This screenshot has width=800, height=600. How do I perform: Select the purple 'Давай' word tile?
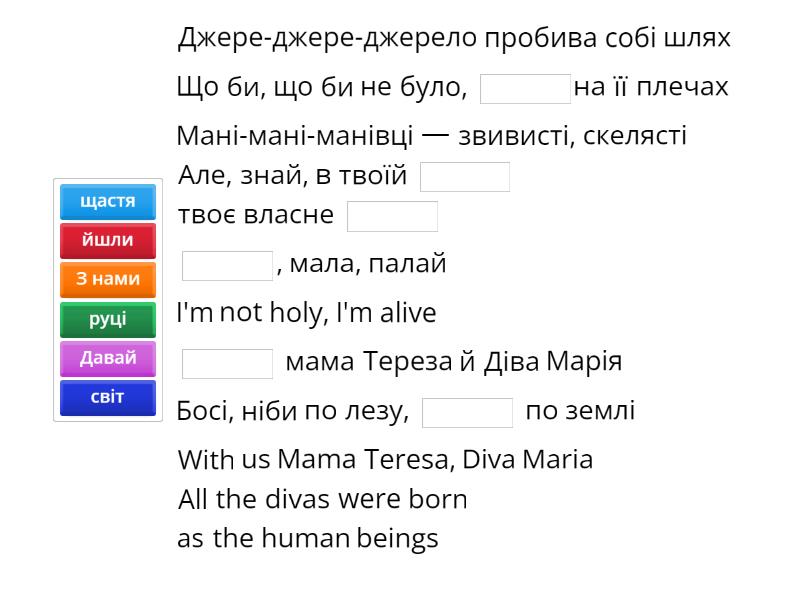[108, 358]
